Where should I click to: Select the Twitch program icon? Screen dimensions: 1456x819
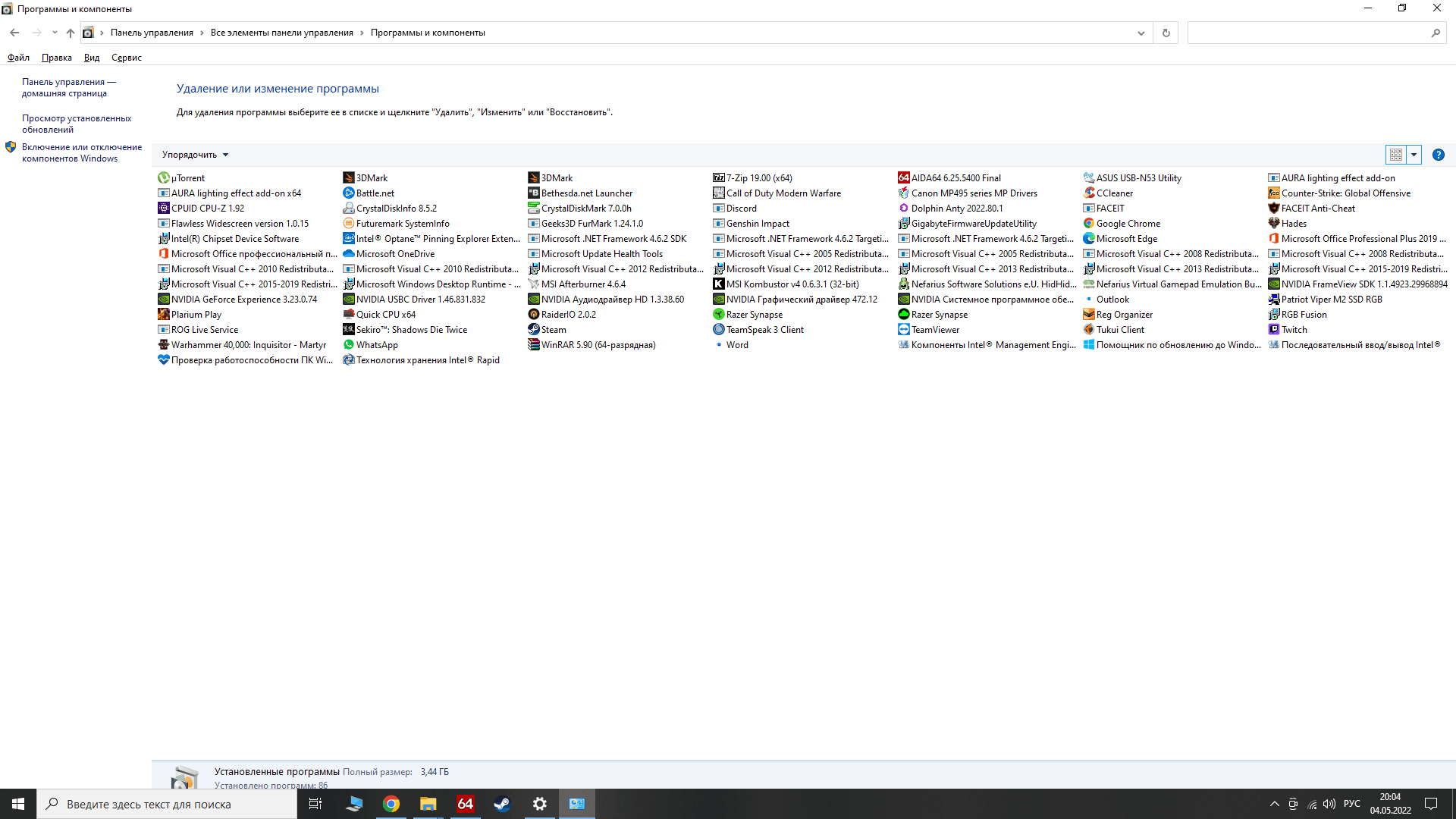1273,329
